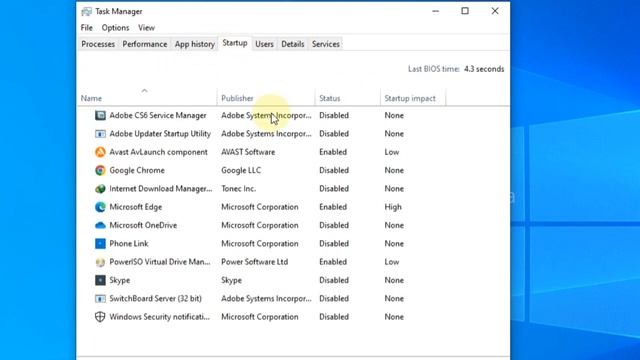Select the Skype name text
The image size is (640, 360).
(120, 280)
